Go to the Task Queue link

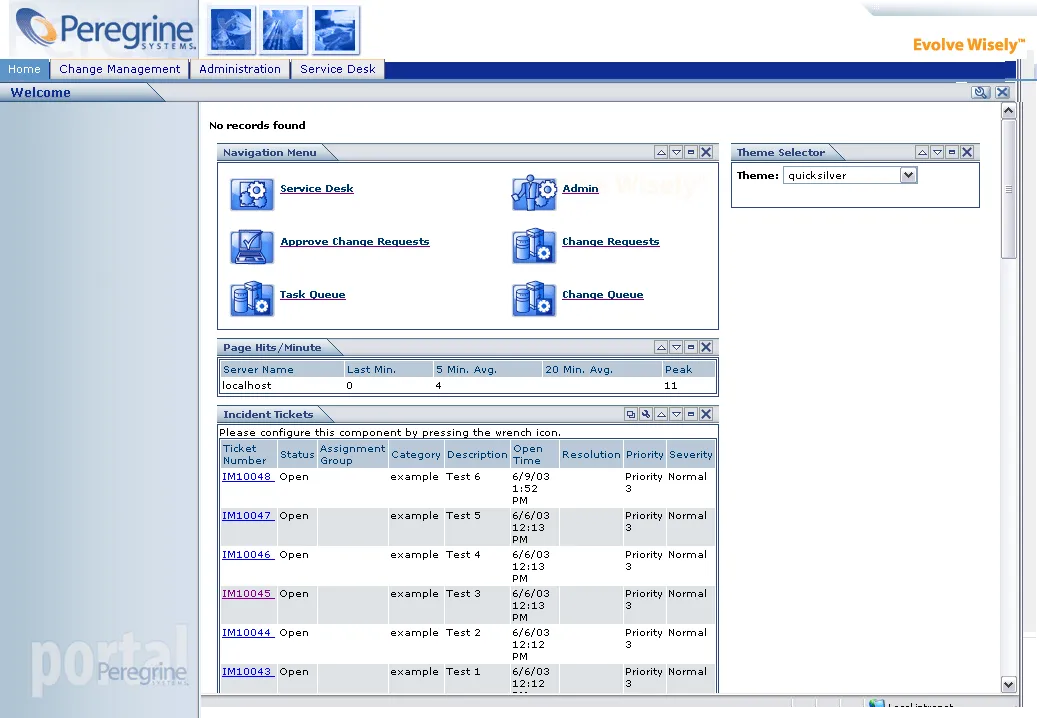pos(312,294)
